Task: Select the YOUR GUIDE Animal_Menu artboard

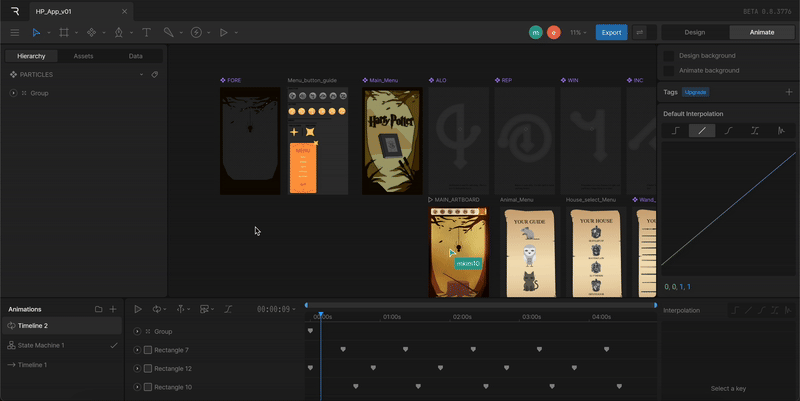Action: [530, 252]
